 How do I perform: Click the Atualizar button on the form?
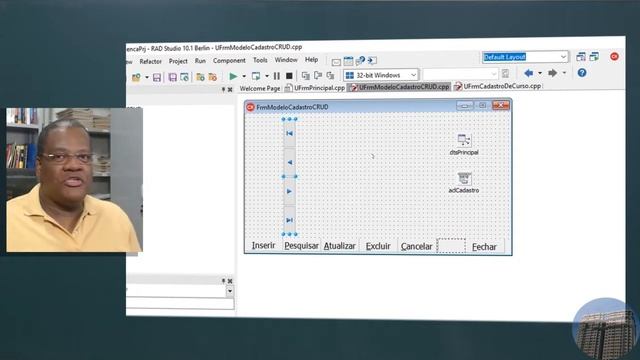click(340, 246)
